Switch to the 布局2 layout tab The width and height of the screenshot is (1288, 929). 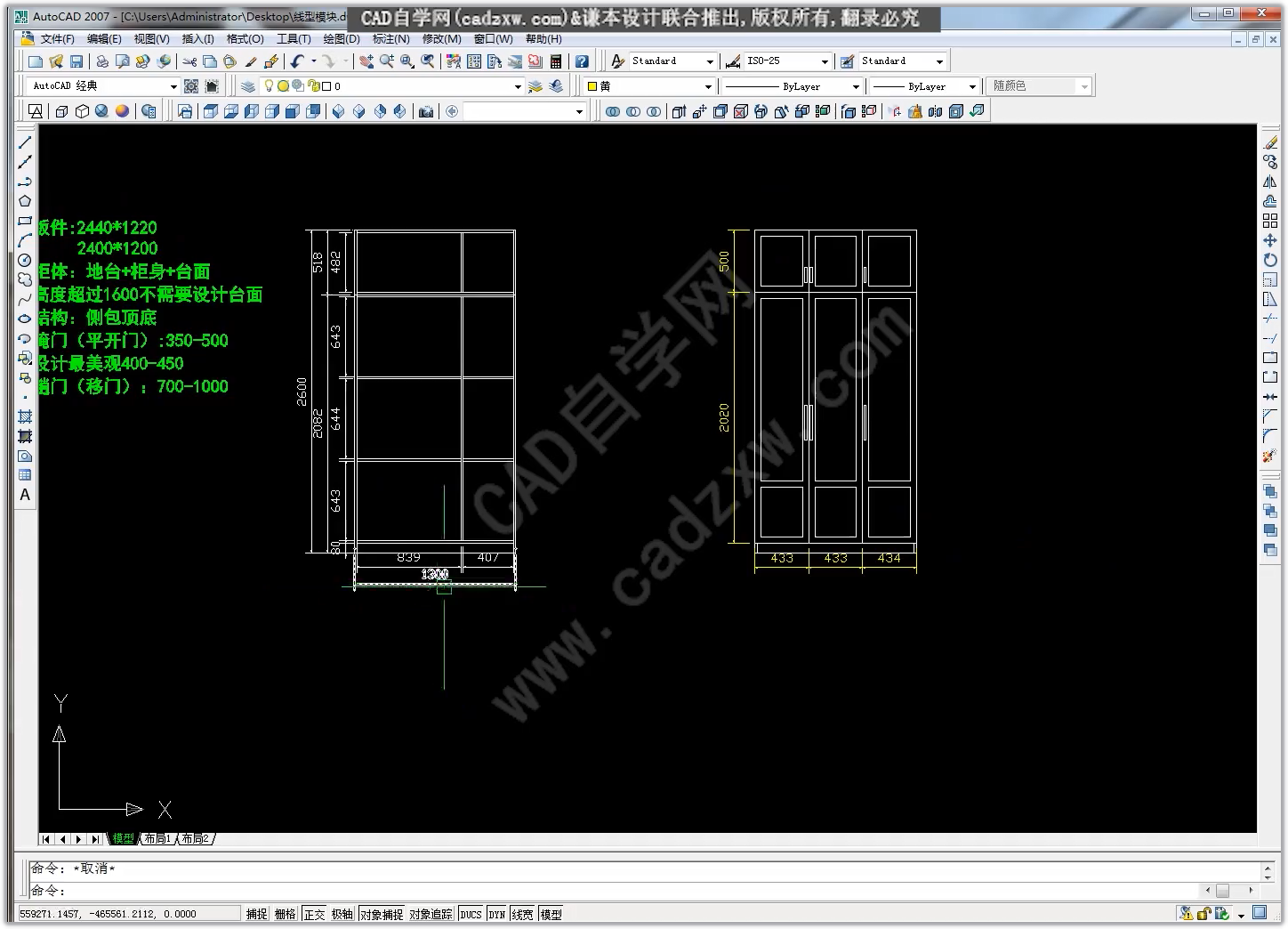pos(195,839)
